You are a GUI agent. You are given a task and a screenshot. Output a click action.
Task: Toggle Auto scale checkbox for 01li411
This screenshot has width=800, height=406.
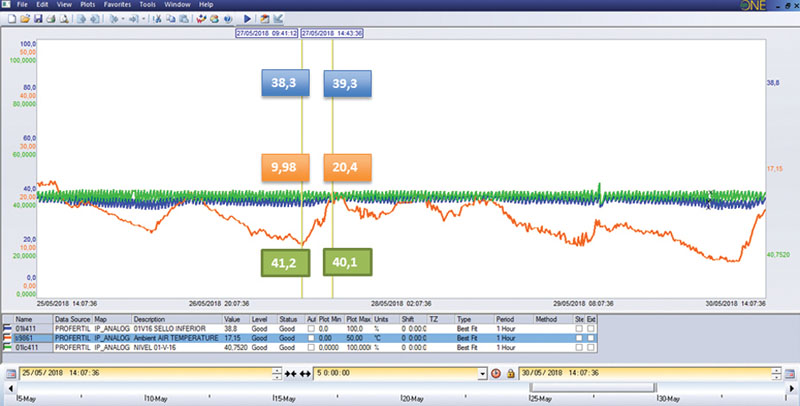point(311,329)
